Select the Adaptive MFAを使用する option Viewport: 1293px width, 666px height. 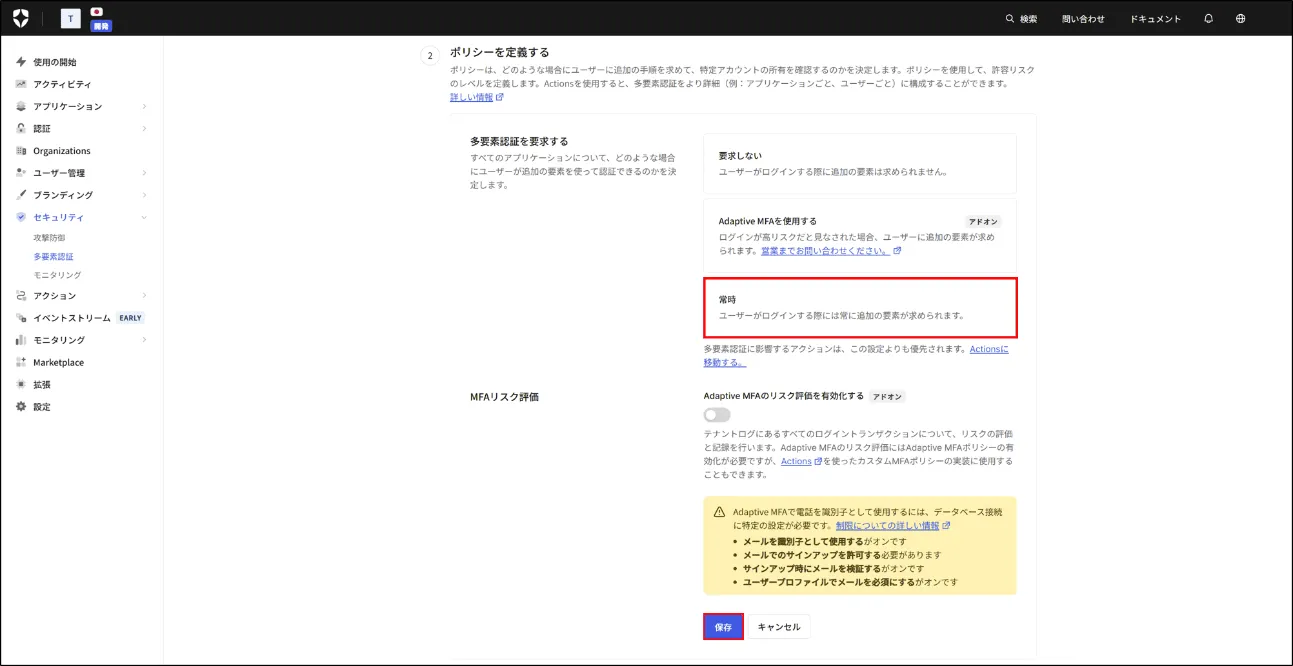tap(859, 236)
